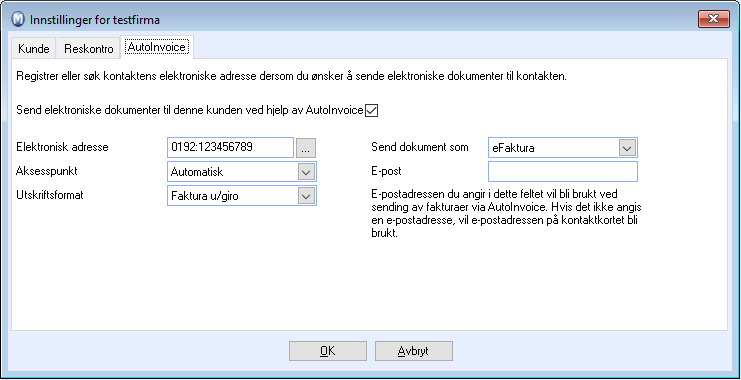Open the Send dokument som dropdown arrow

(x=627, y=148)
